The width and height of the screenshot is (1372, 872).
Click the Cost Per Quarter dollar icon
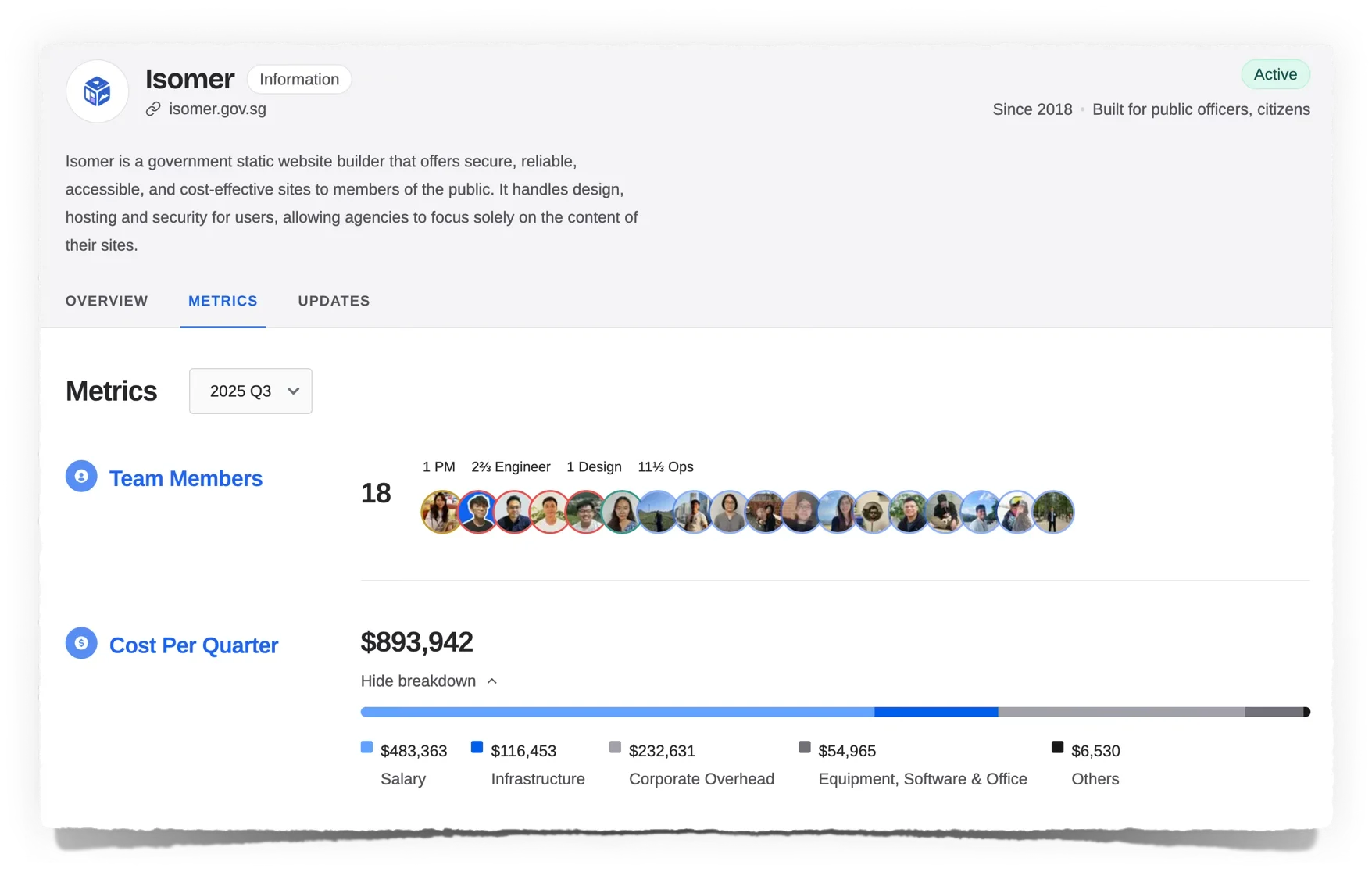pyautogui.click(x=81, y=643)
